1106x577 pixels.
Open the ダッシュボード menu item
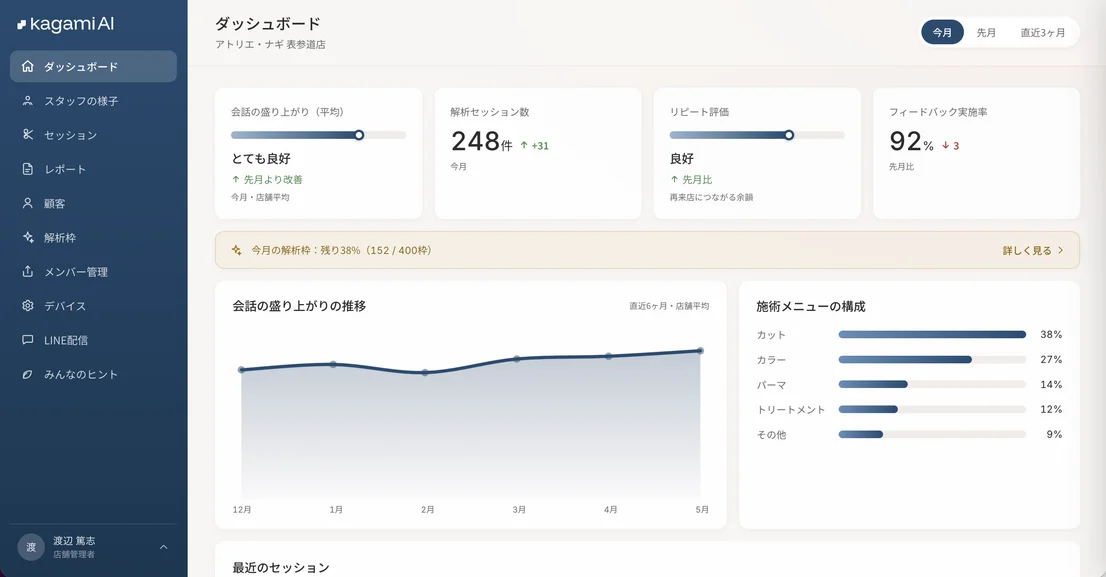coord(93,66)
